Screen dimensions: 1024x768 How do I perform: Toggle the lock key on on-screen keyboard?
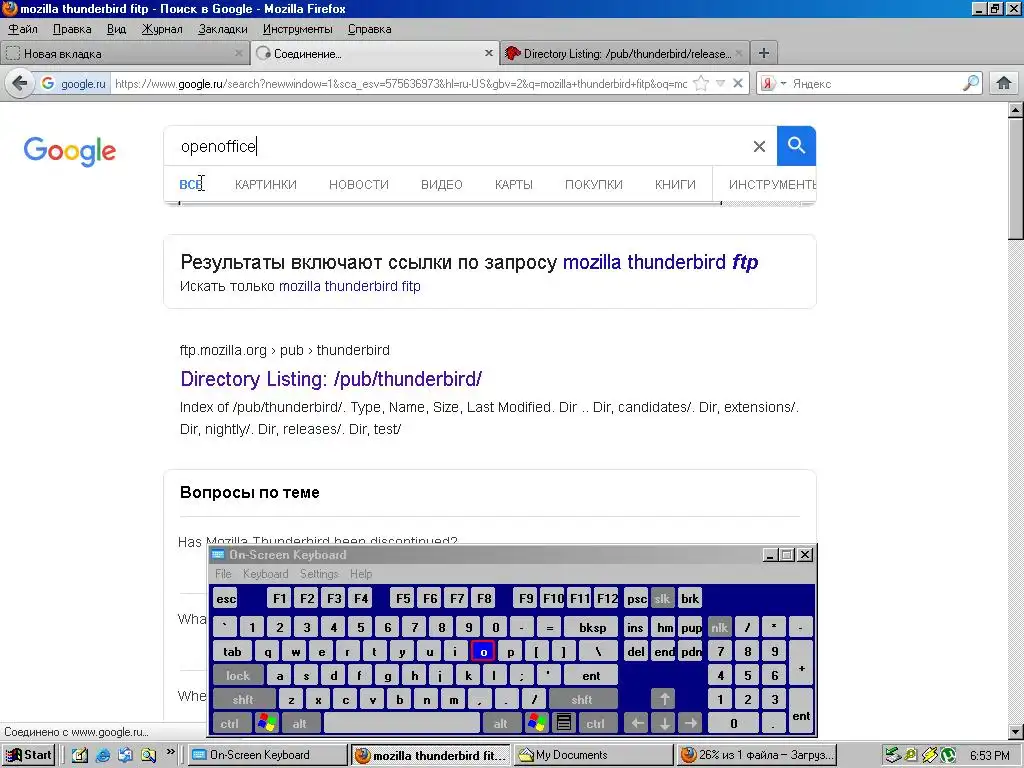coord(238,675)
